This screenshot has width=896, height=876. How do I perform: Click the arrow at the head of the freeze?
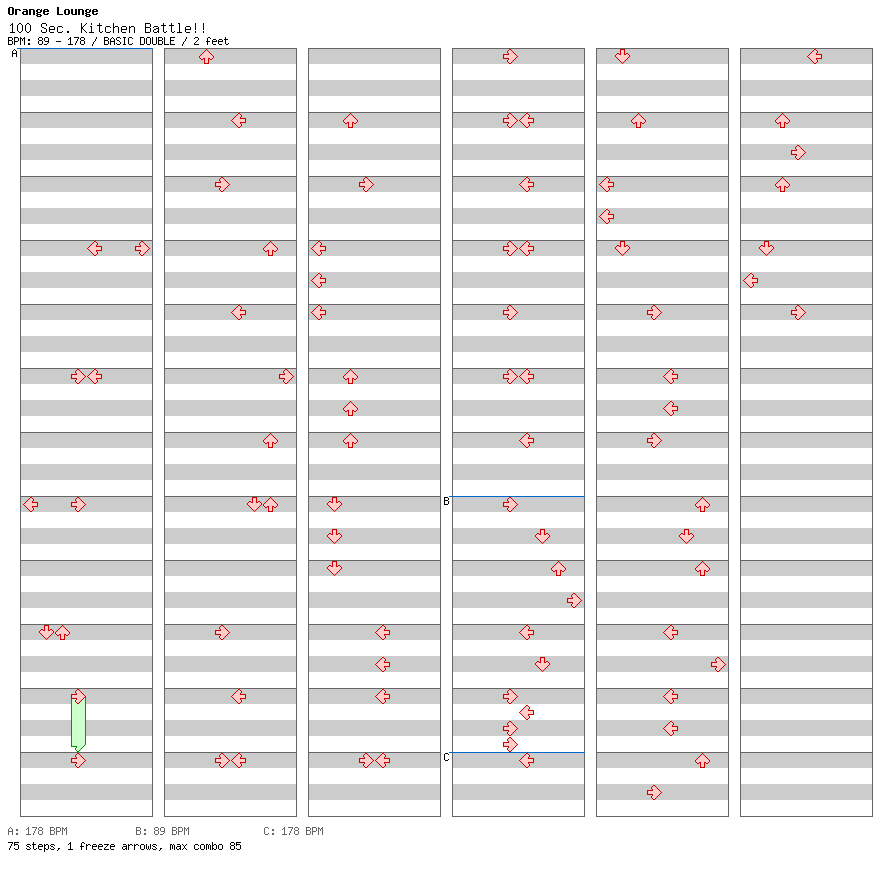(x=78, y=697)
